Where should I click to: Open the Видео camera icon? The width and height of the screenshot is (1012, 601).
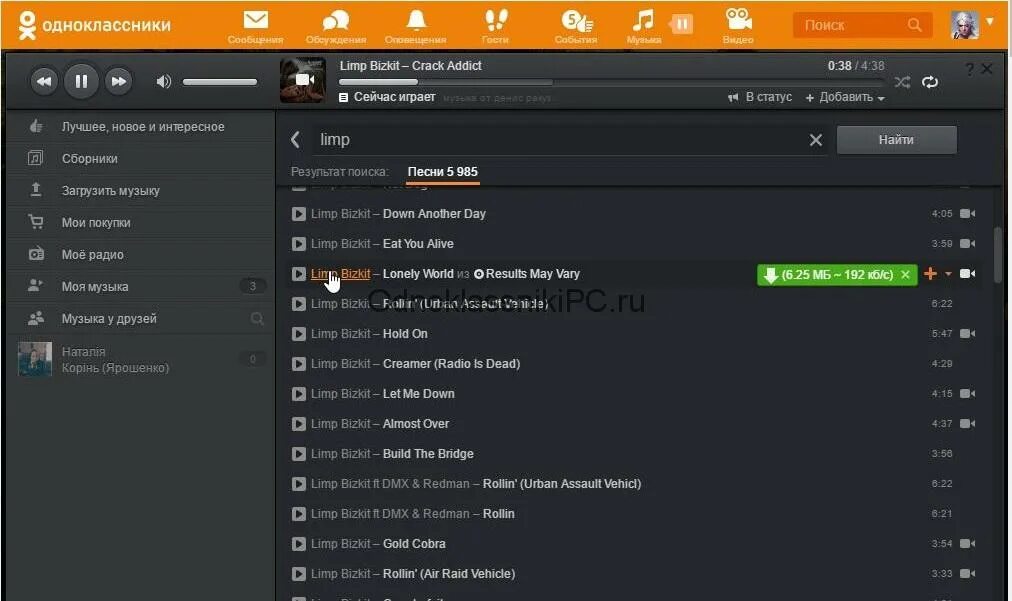(x=738, y=21)
